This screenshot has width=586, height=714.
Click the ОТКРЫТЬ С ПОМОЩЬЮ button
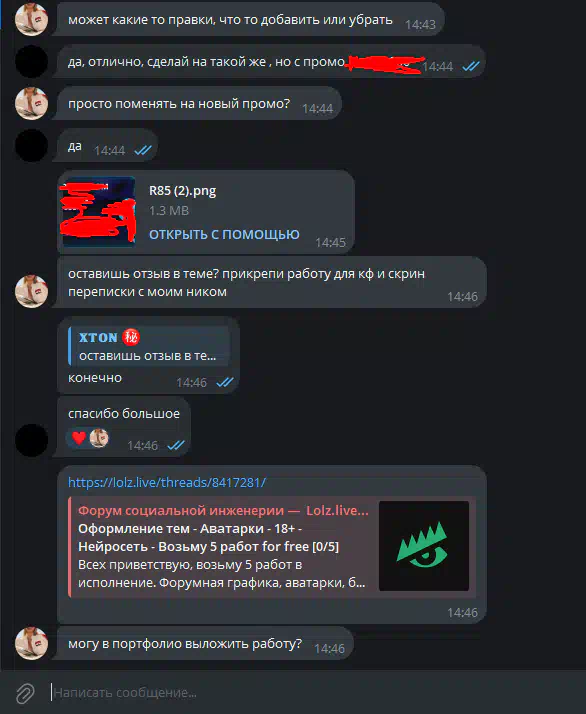(x=224, y=235)
